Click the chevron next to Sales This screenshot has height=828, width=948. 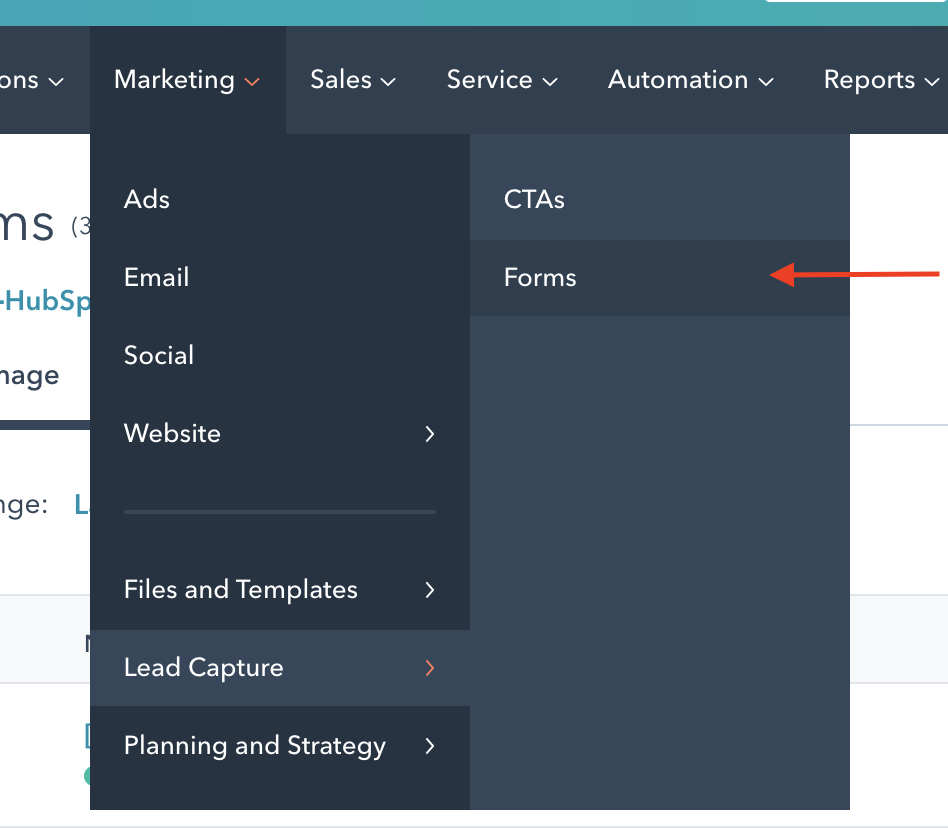pos(388,82)
